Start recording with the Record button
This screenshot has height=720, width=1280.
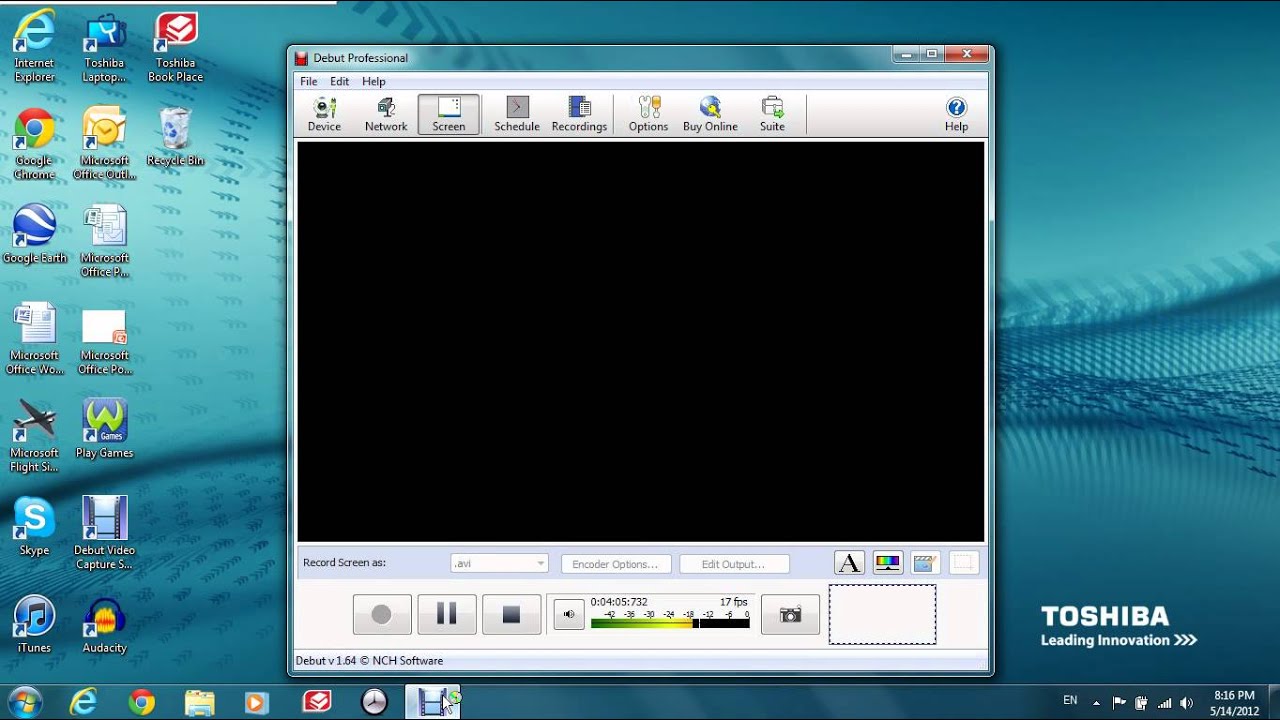[x=382, y=614]
